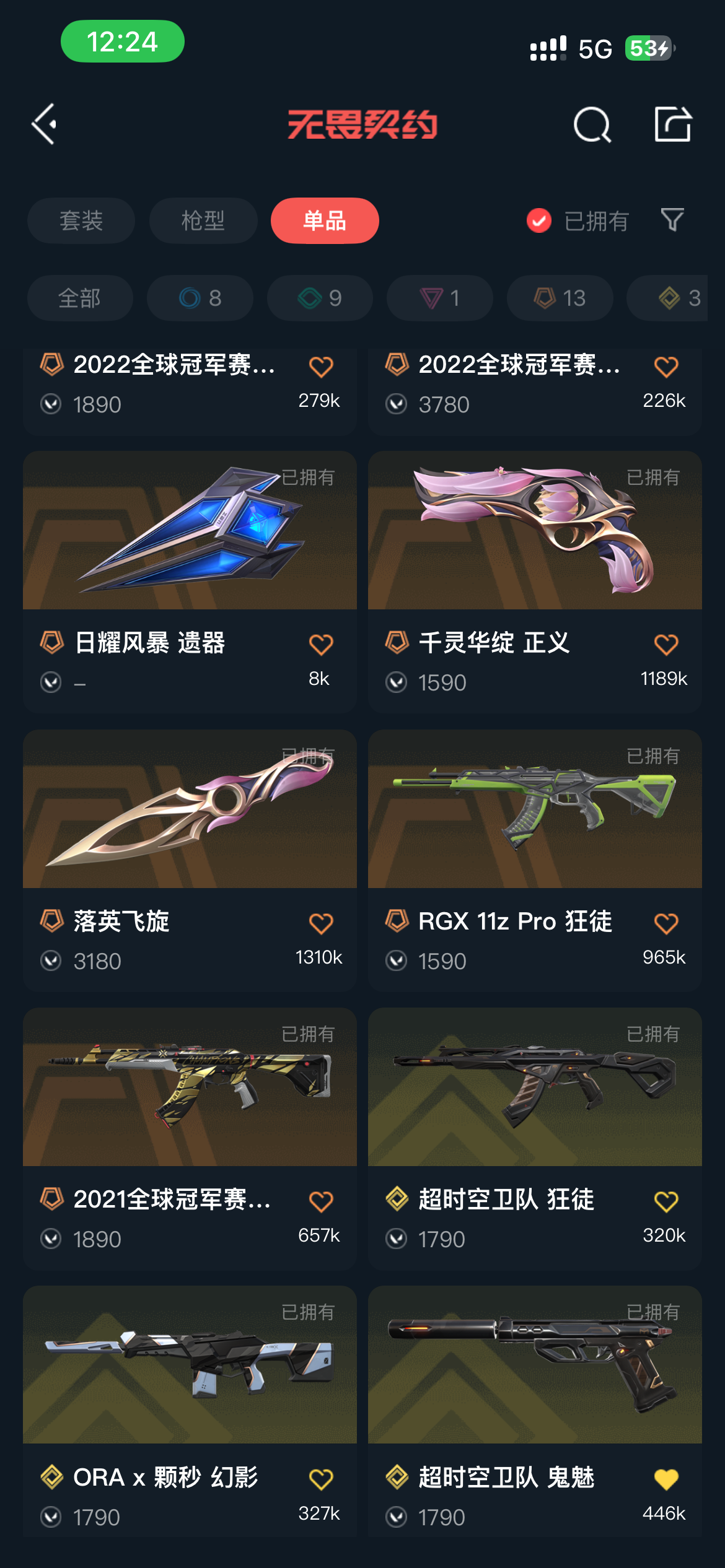The width and height of the screenshot is (725, 1568).
Task: Open the 落英飞旋 knife thumbnail
Action: pos(190,809)
